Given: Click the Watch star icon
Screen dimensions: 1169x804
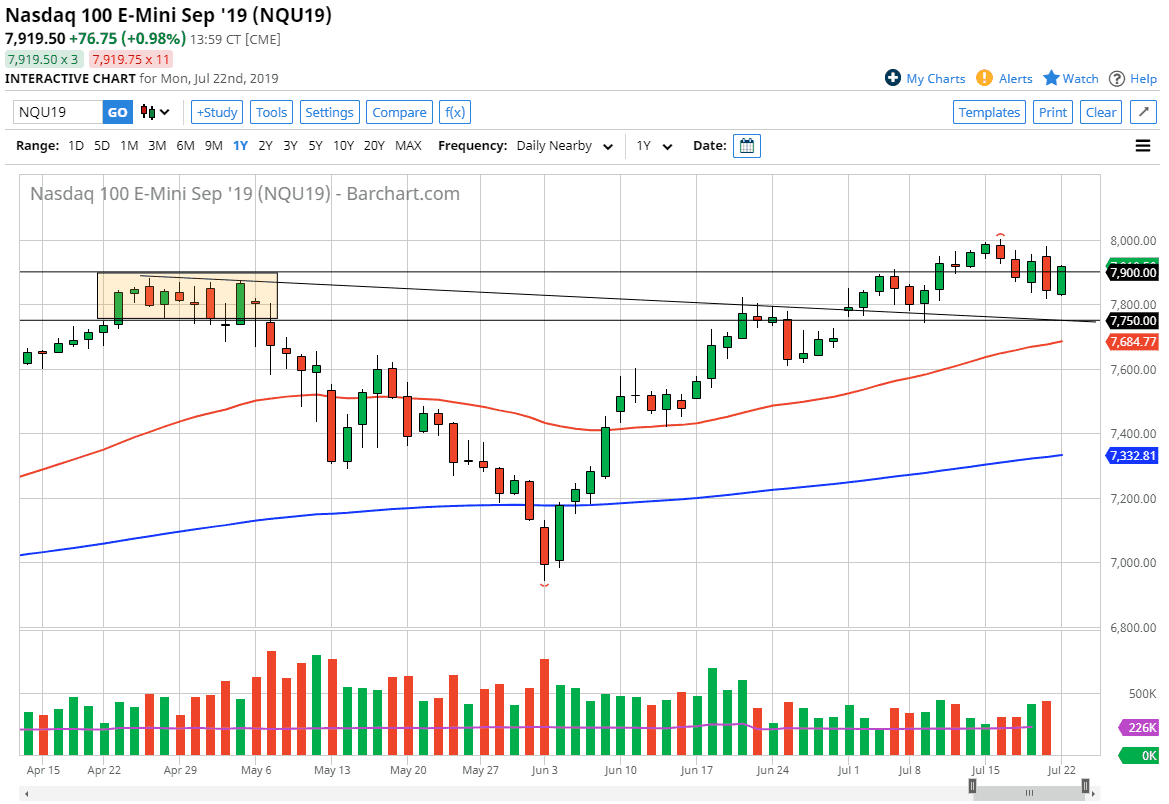Looking at the screenshot, I should (1051, 78).
